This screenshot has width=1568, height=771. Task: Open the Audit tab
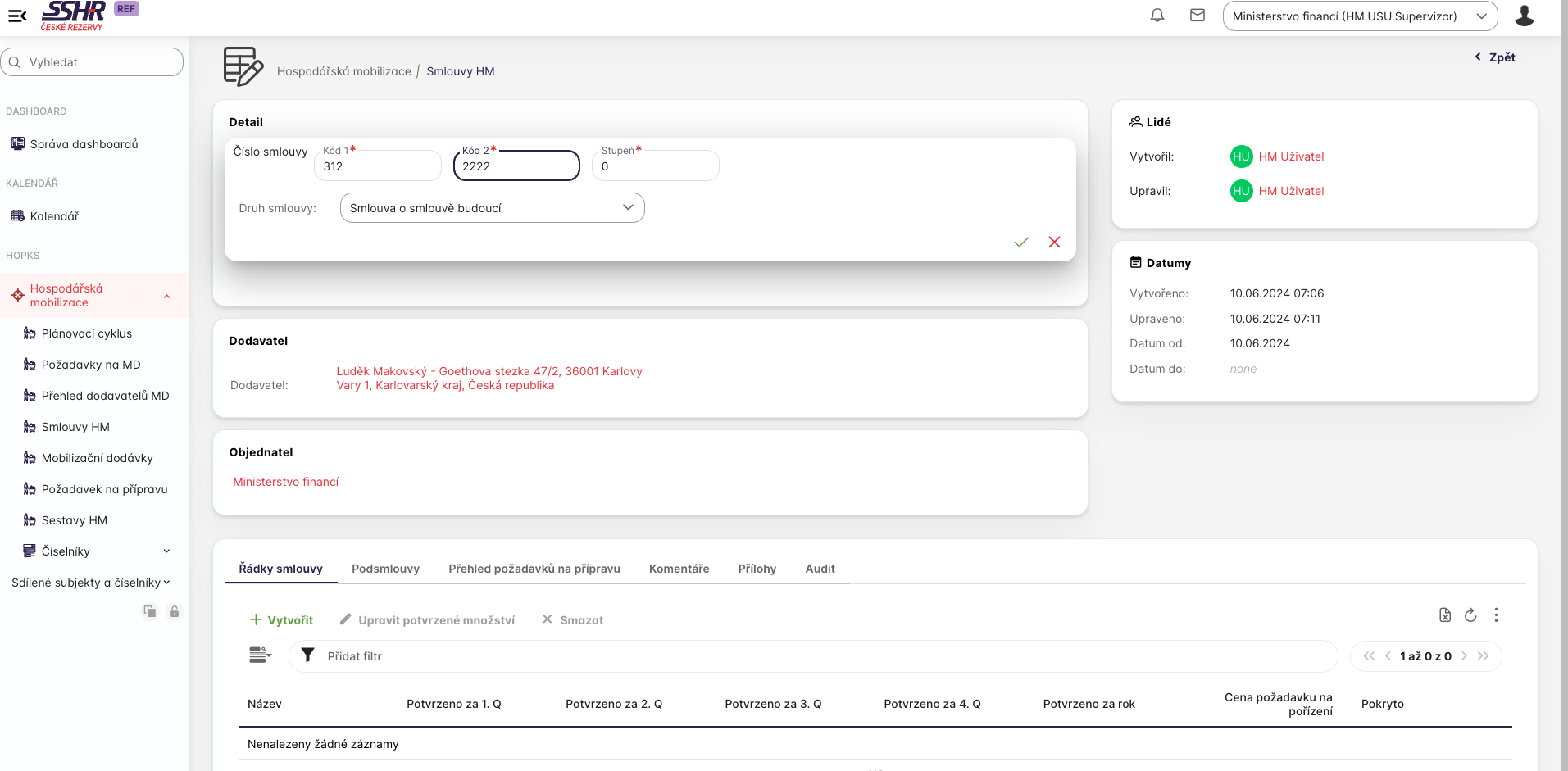[820, 569]
